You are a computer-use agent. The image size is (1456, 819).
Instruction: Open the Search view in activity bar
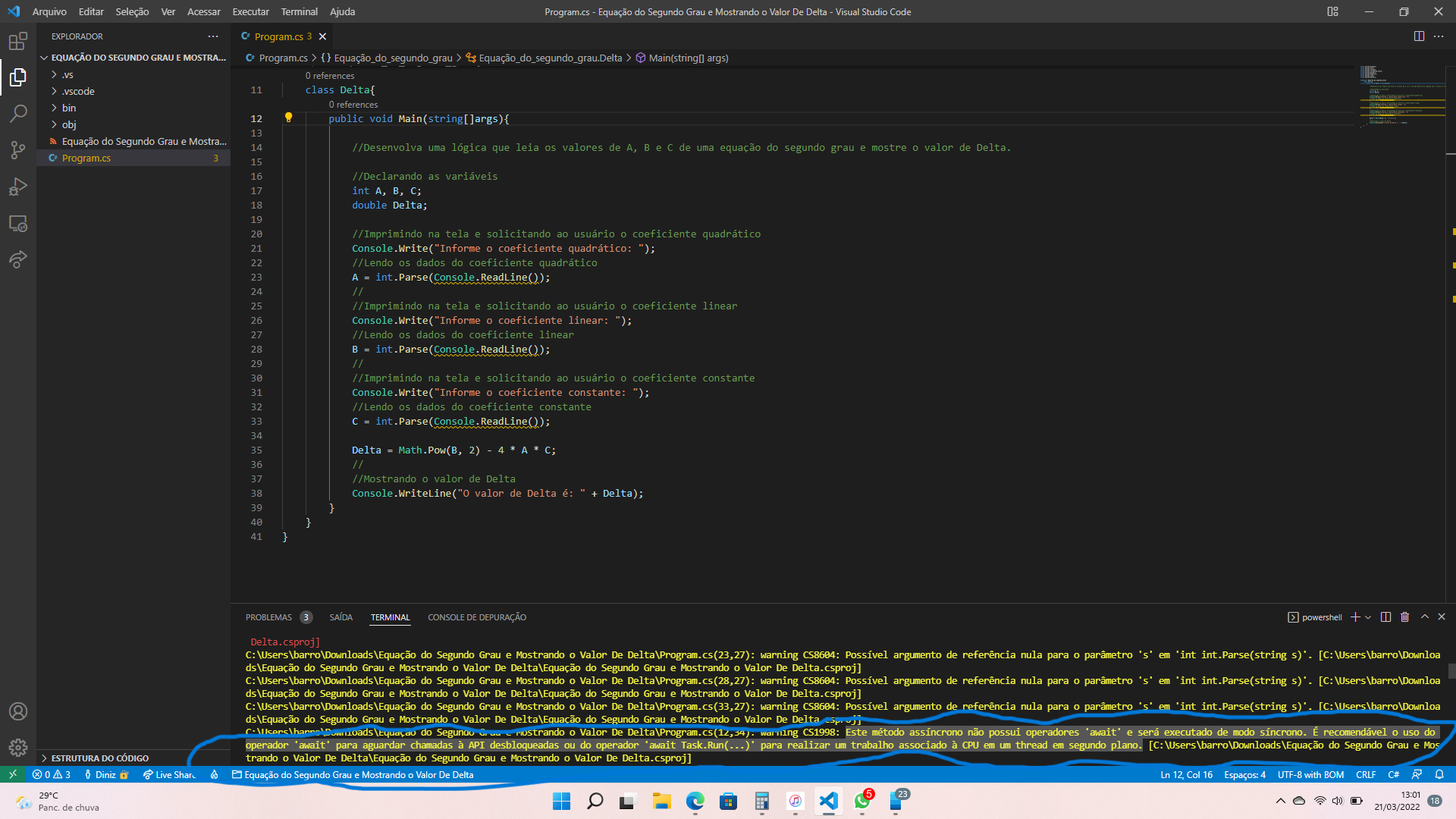(18, 114)
